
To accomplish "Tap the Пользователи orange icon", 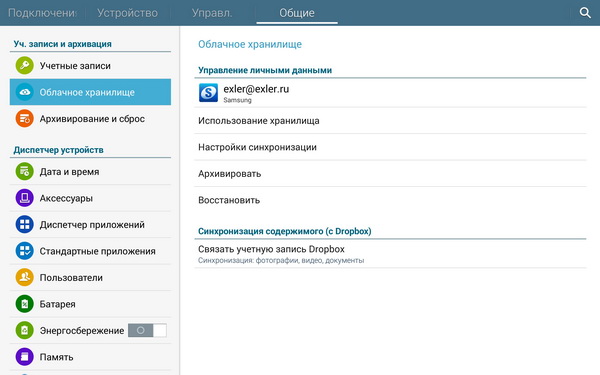I will 24,277.
